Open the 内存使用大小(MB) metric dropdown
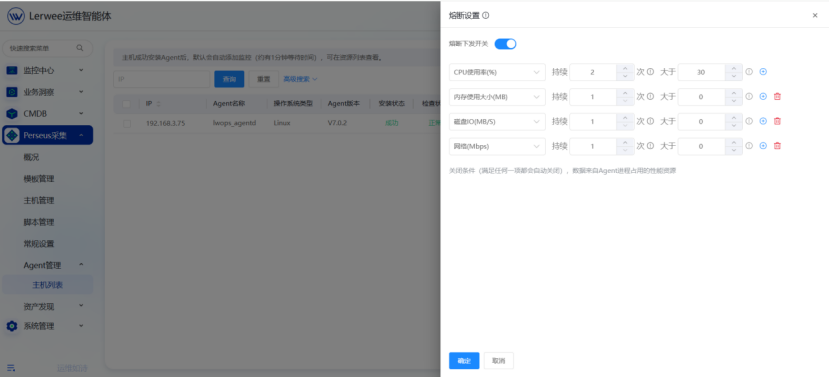 point(498,97)
